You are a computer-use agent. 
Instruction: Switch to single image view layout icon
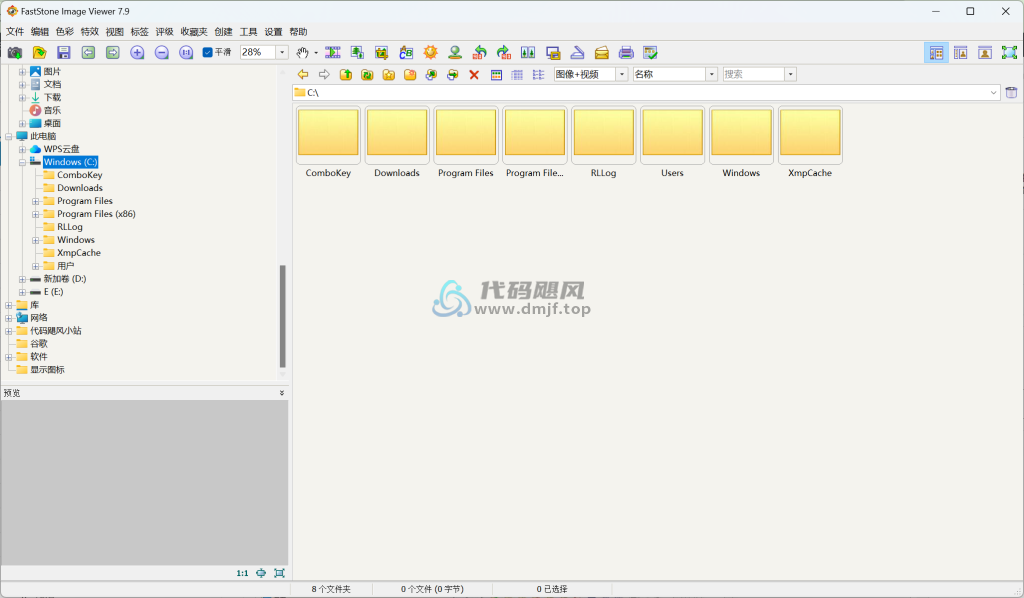point(985,52)
